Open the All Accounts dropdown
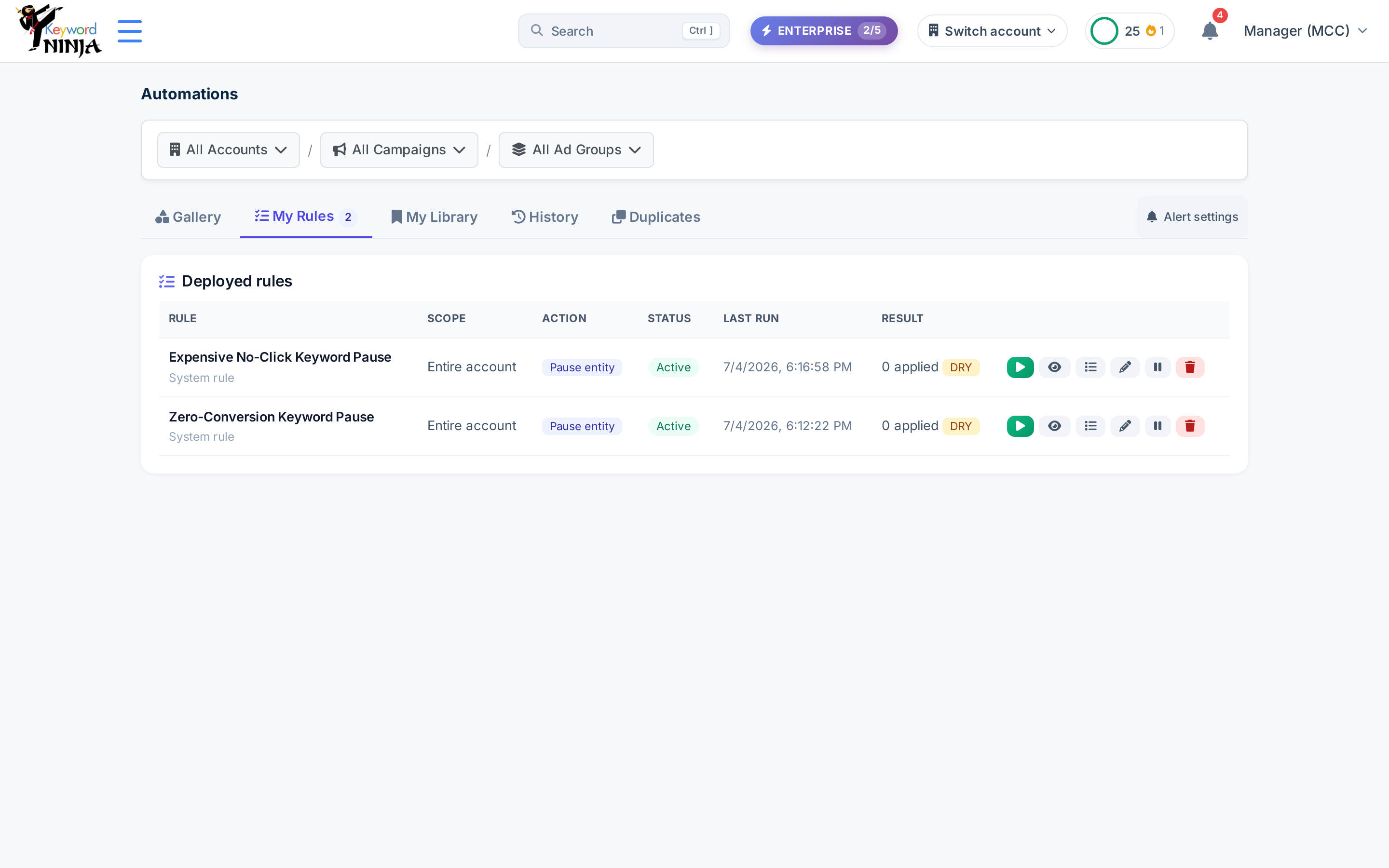 click(x=229, y=150)
